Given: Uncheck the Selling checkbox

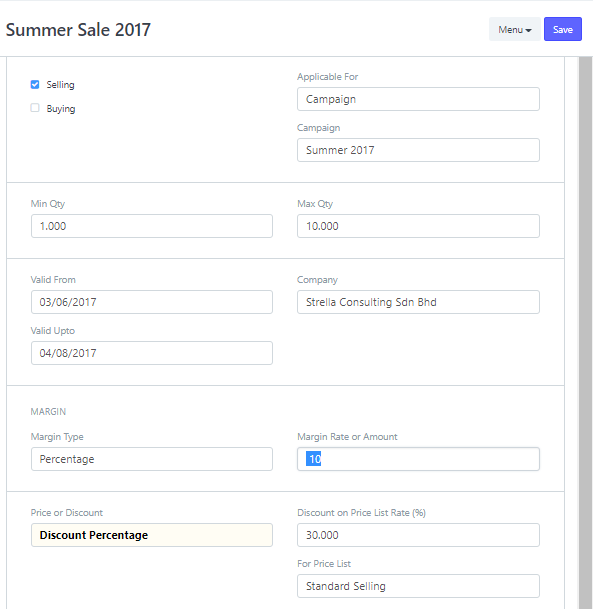Looking at the screenshot, I should point(35,84).
